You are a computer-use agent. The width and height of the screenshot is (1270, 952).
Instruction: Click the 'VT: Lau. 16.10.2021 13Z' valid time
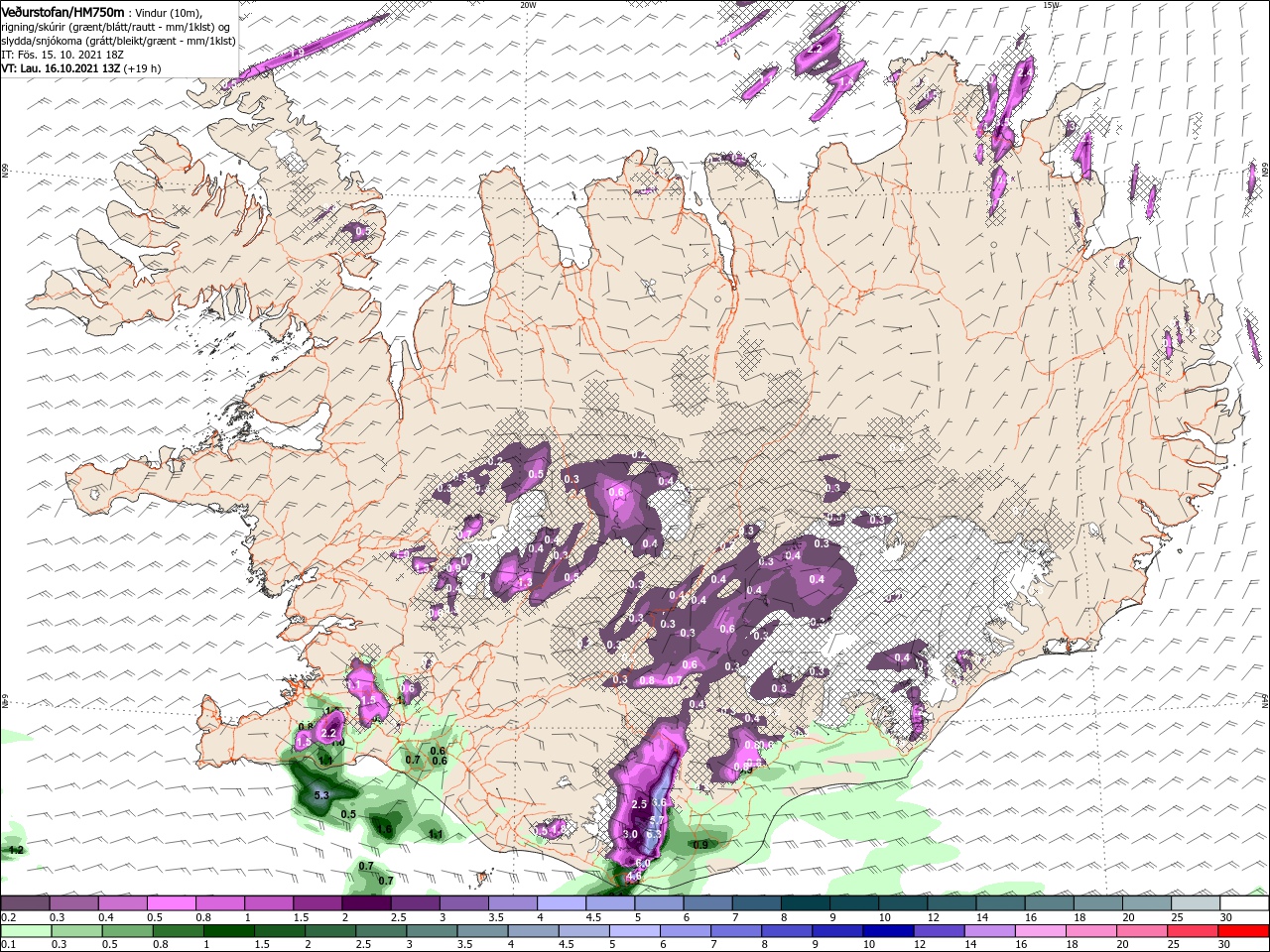click(x=61, y=68)
